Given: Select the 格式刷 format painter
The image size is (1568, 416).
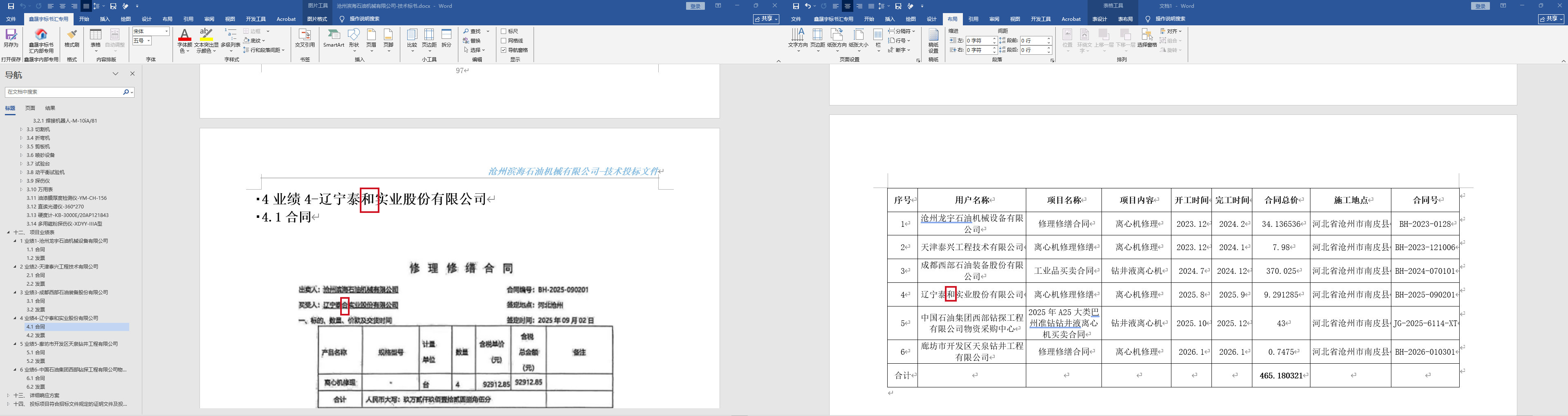Looking at the screenshot, I should (x=72, y=38).
